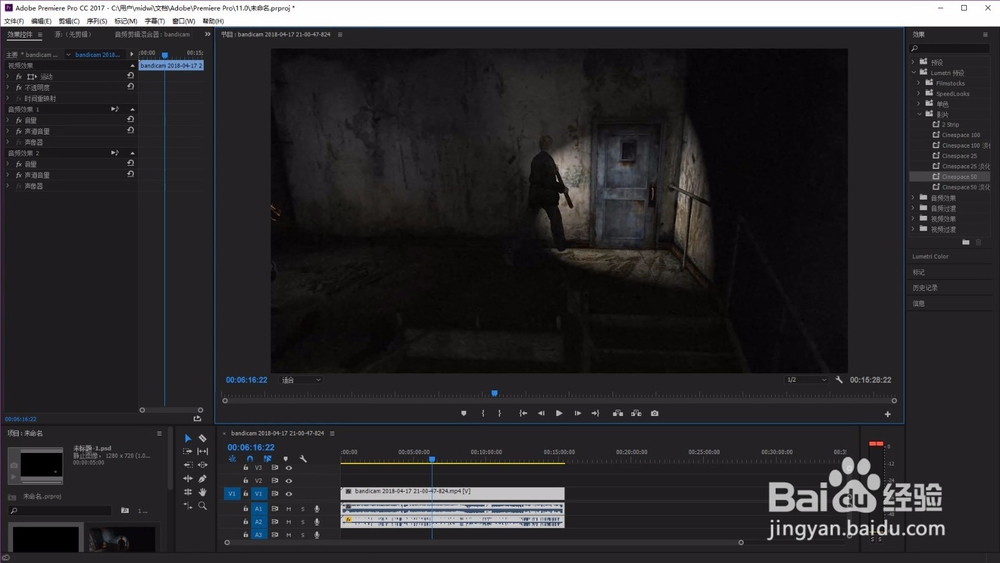
Task: Open the 文件(F) menu
Action: tap(14, 21)
